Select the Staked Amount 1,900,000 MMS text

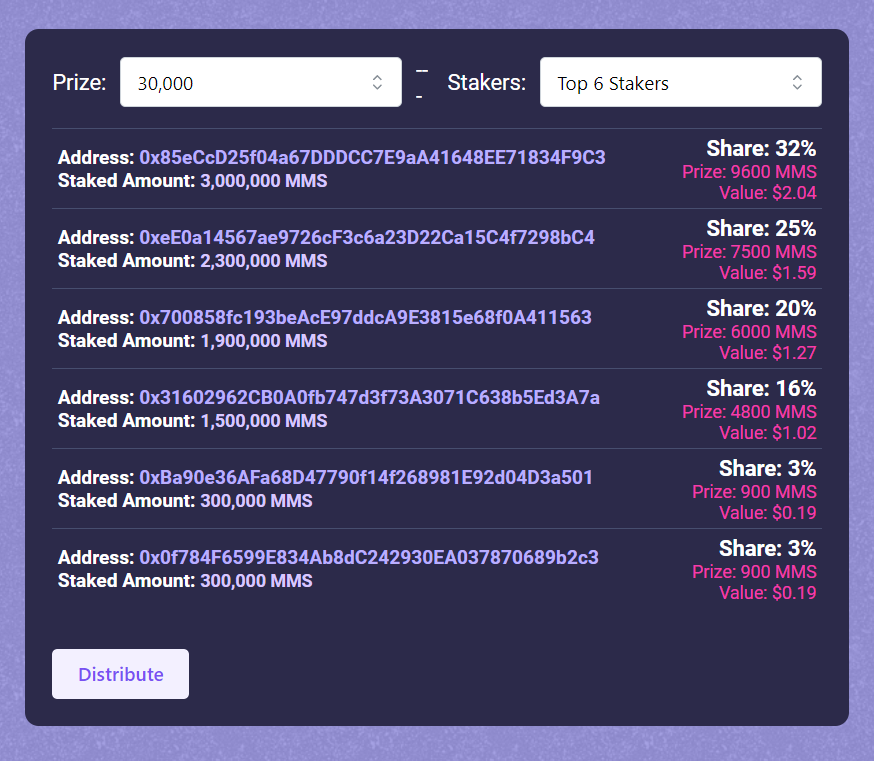tap(192, 341)
